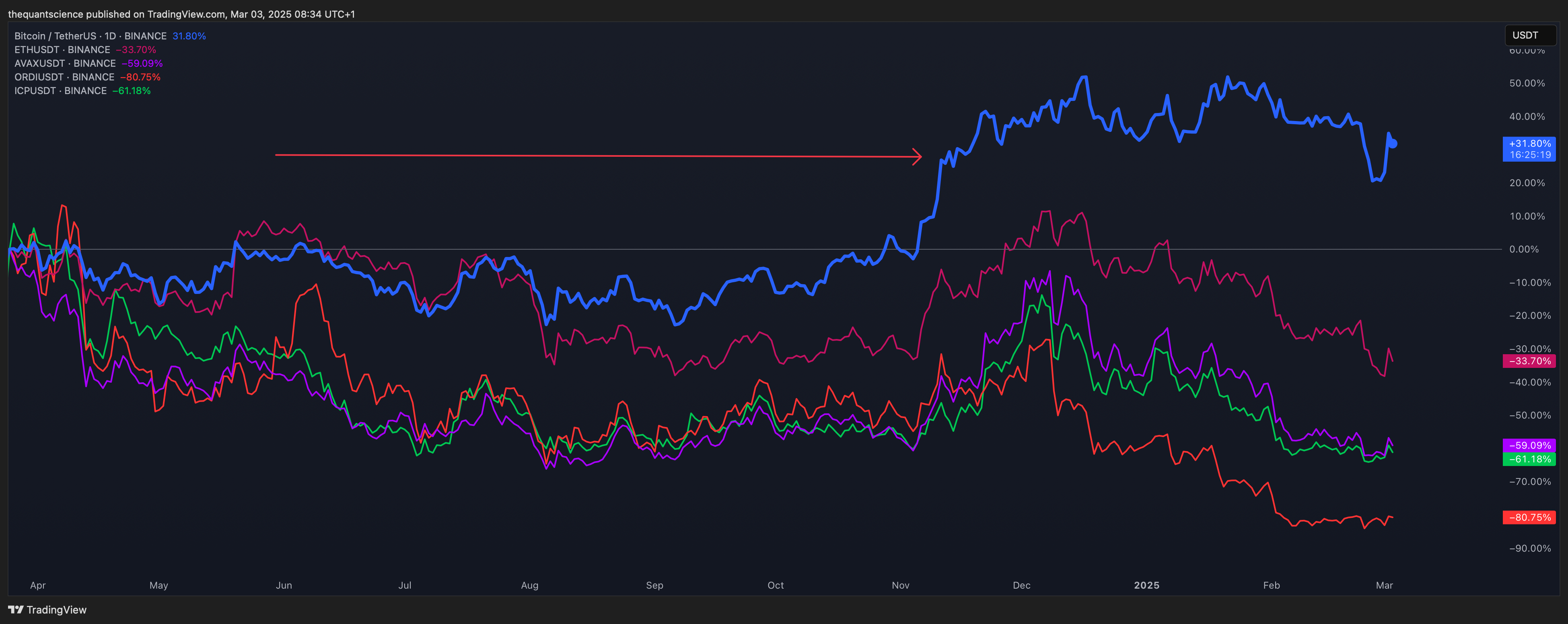Click the blue +31.80% price label
The image size is (1568, 624).
[1529, 149]
